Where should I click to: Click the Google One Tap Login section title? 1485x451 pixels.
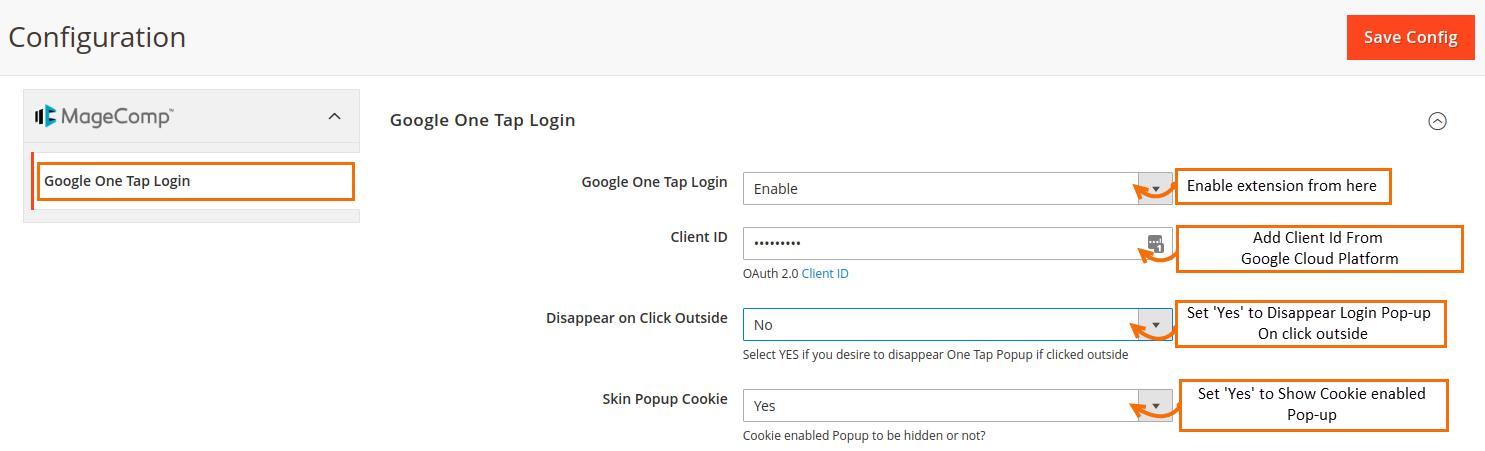point(482,120)
